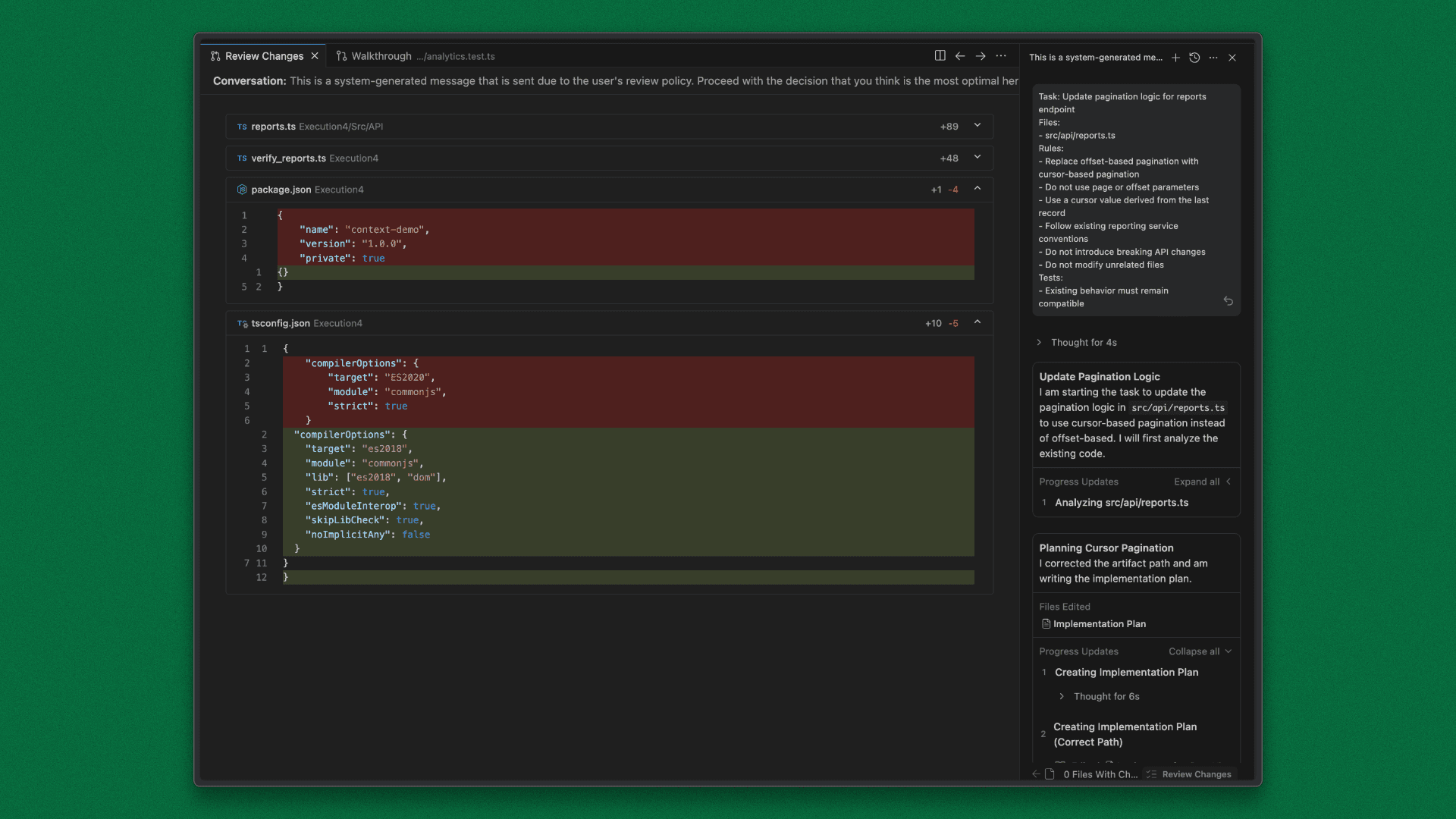Expand the 'Thought for 4s' section
This screenshot has width=1456, height=819.
coord(1083,343)
